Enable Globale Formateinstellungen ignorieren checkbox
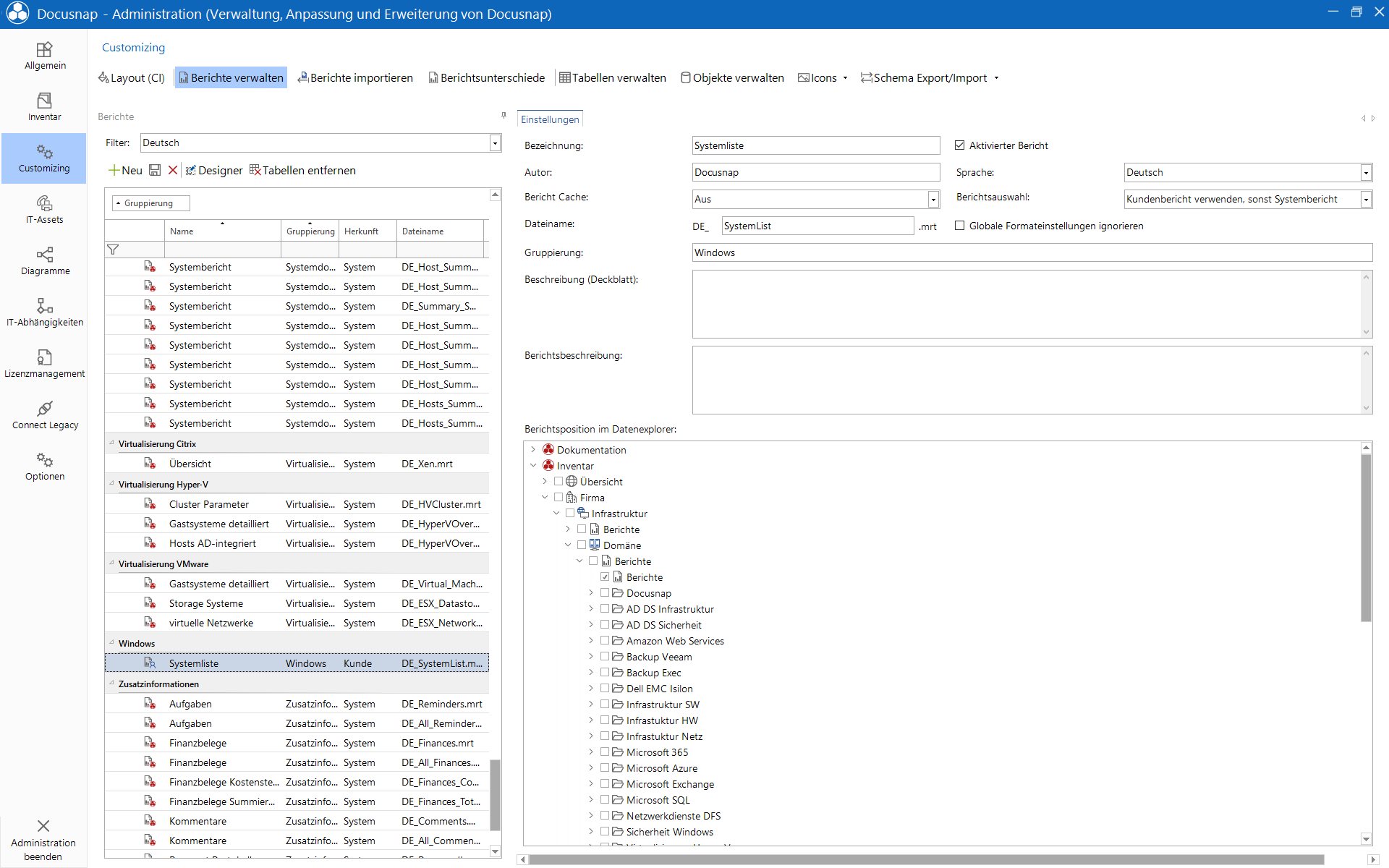Screen dimensions: 1389x868 pyautogui.click(x=960, y=226)
